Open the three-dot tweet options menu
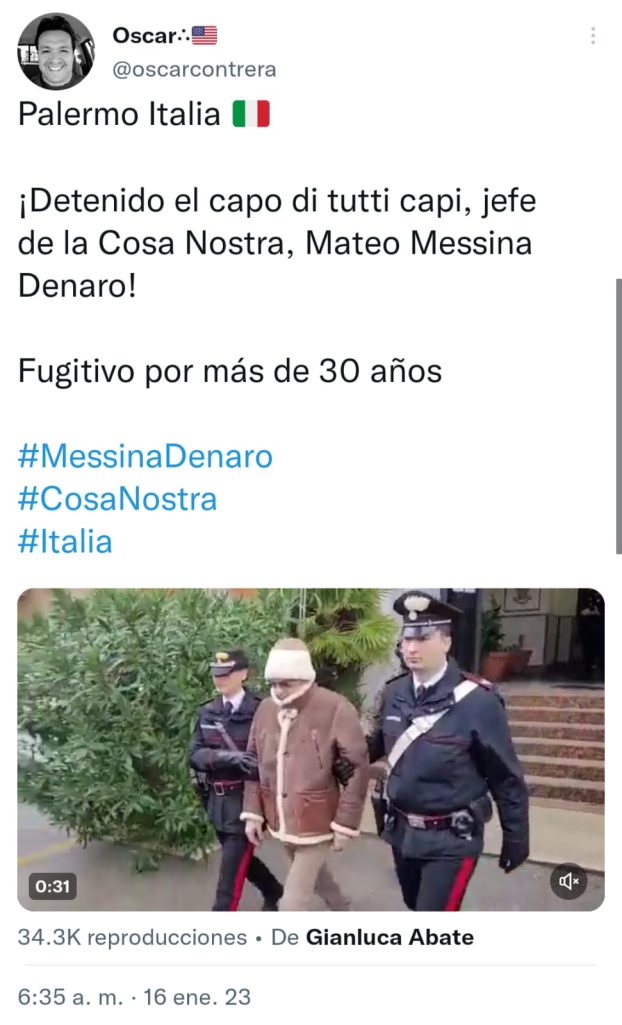The height and width of the screenshot is (1025, 622). (593, 35)
